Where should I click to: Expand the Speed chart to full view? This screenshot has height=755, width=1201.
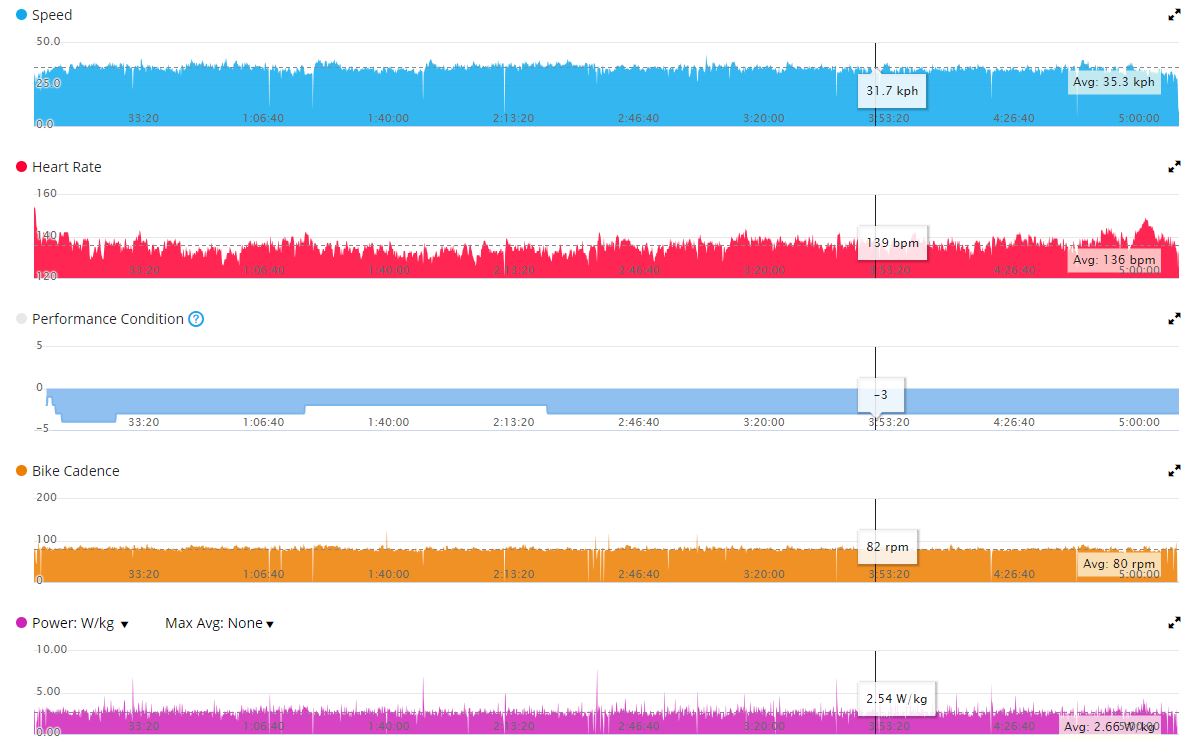pyautogui.click(x=1174, y=16)
